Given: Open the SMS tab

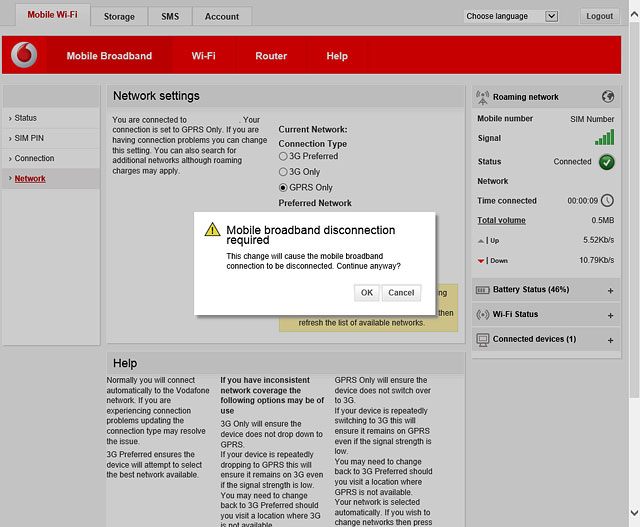Looking at the screenshot, I should [170, 17].
